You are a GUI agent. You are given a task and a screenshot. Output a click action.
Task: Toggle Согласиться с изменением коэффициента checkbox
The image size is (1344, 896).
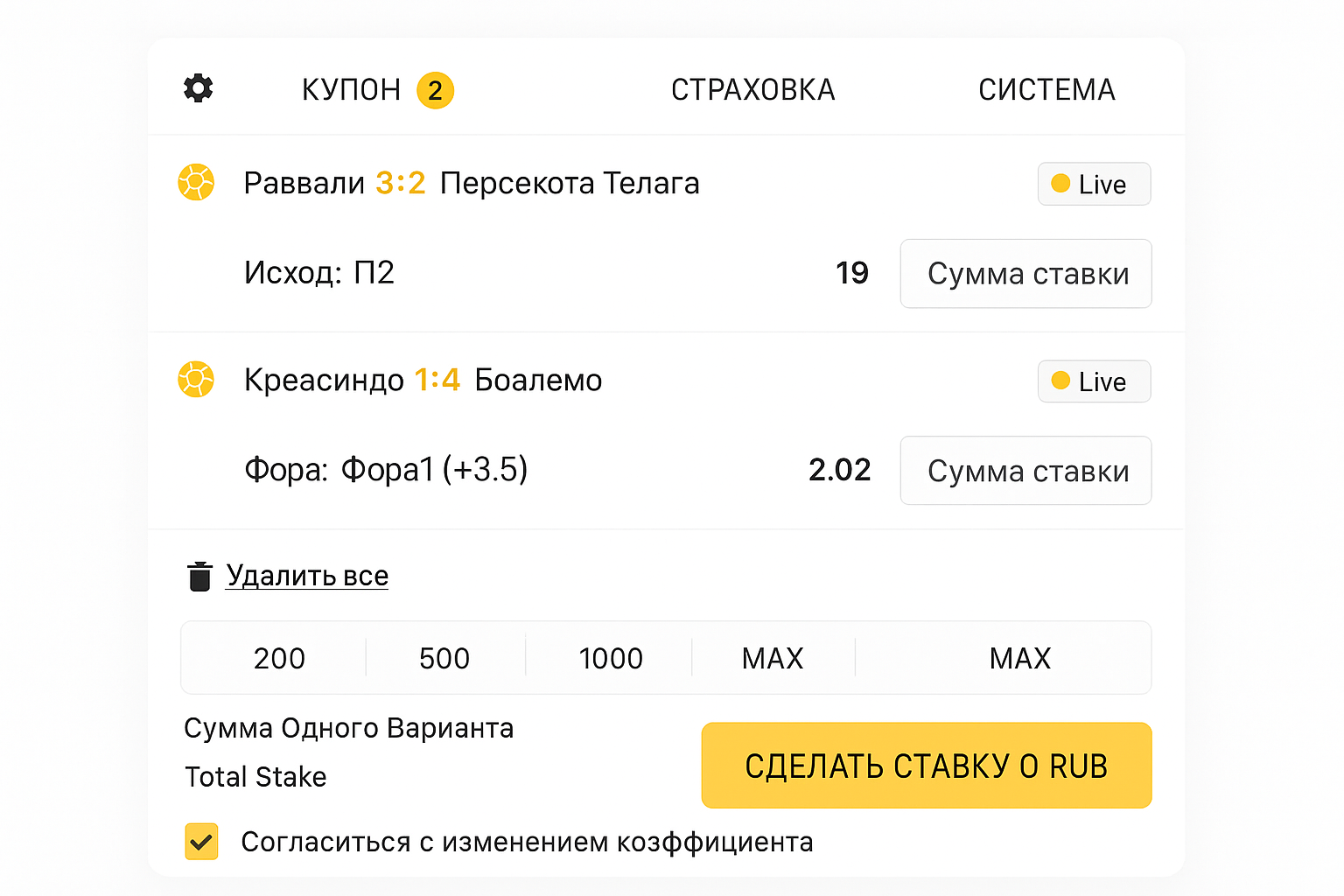tap(201, 842)
